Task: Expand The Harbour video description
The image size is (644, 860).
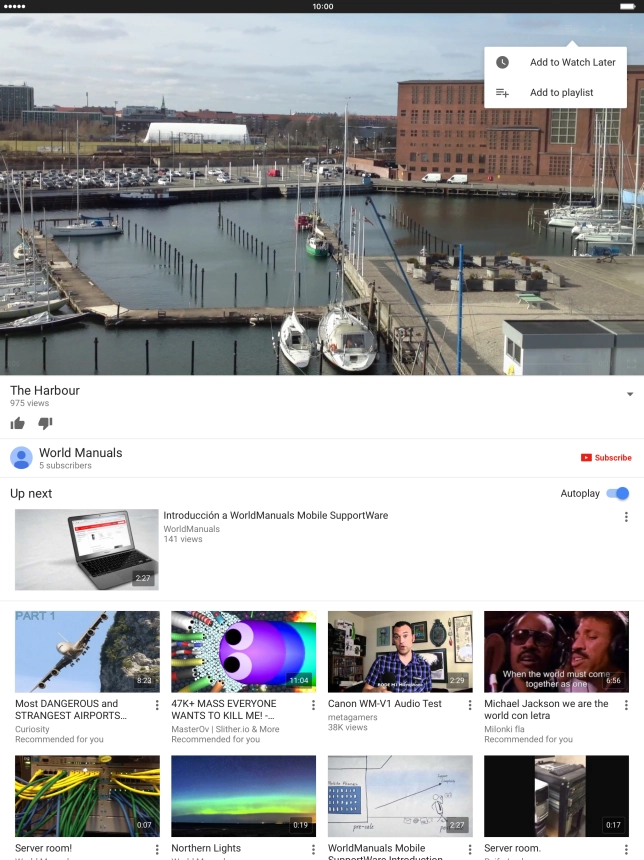Action: (630, 394)
